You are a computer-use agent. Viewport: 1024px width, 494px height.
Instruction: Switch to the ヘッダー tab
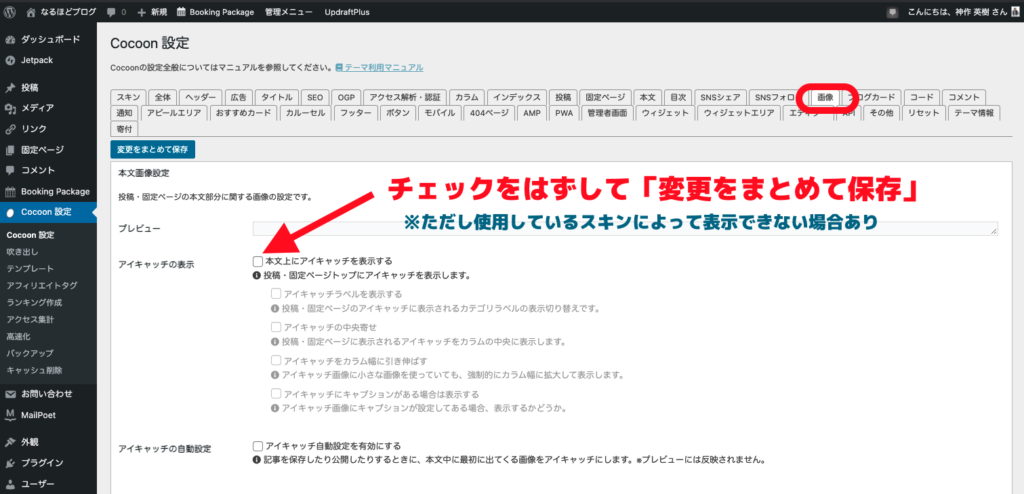click(200, 97)
